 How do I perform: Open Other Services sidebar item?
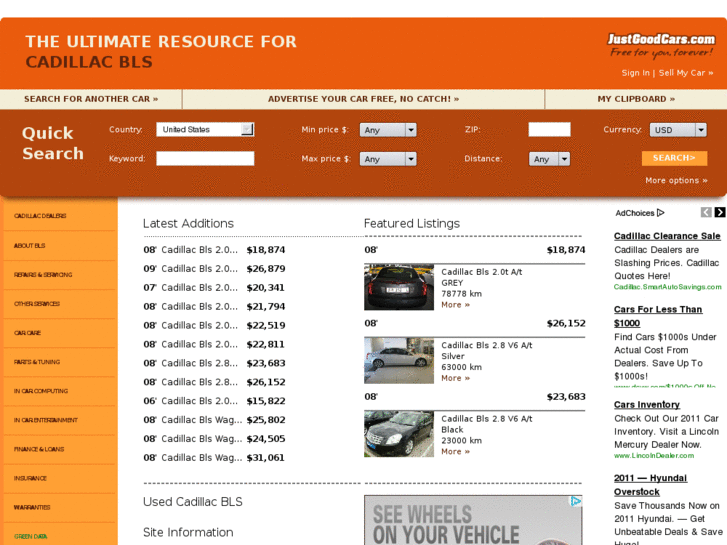click(x=37, y=304)
